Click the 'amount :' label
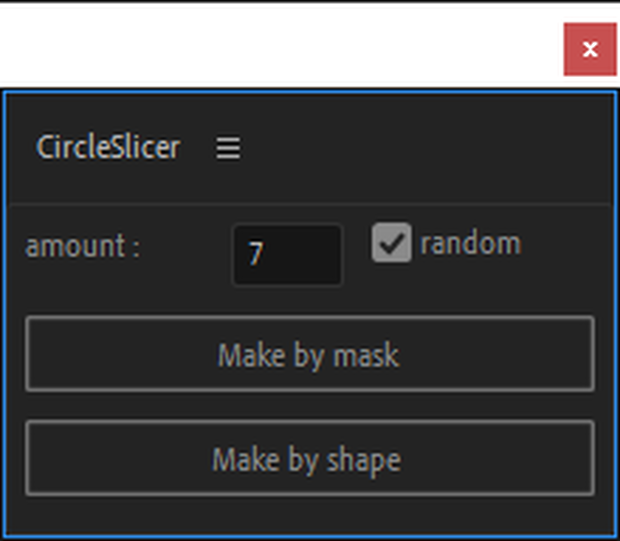The height and width of the screenshot is (541, 620). pyautogui.click(x=83, y=246)
